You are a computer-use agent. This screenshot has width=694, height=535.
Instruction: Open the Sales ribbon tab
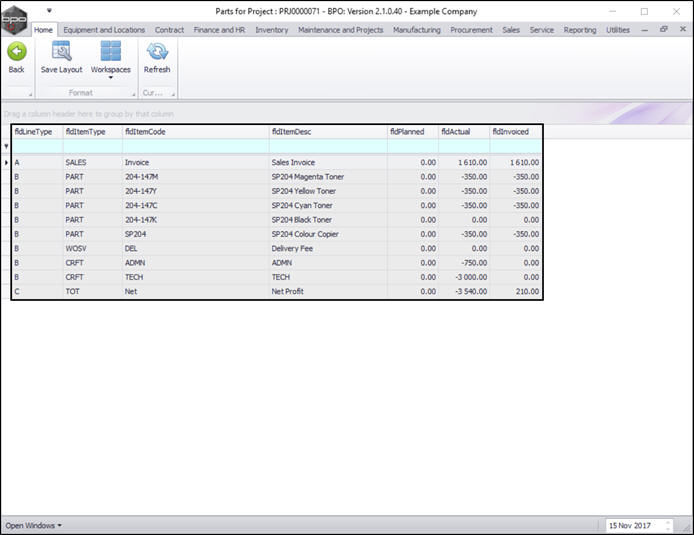(511, 30)
